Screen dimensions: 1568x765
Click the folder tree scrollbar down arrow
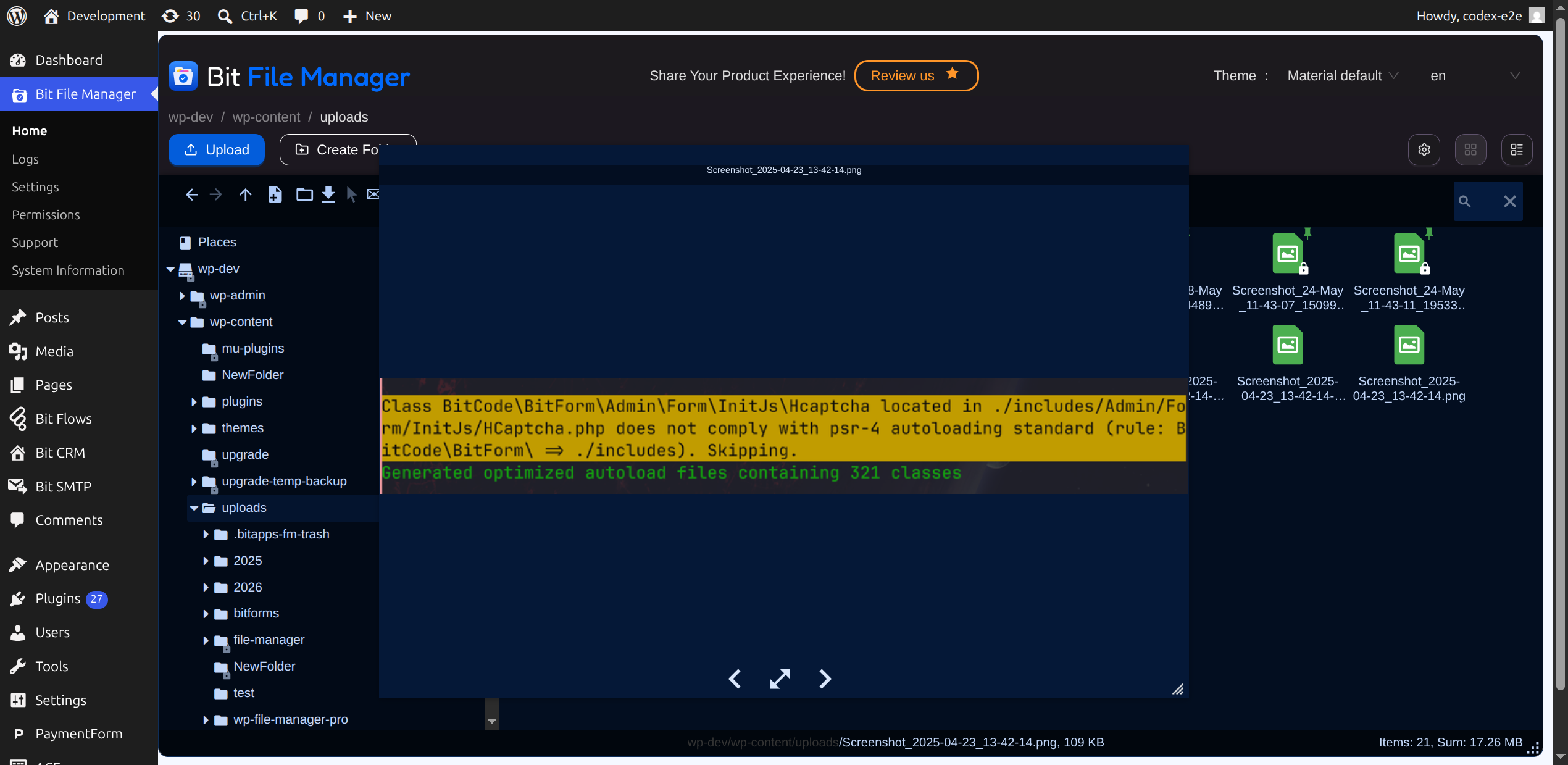(x=491, y=721)
